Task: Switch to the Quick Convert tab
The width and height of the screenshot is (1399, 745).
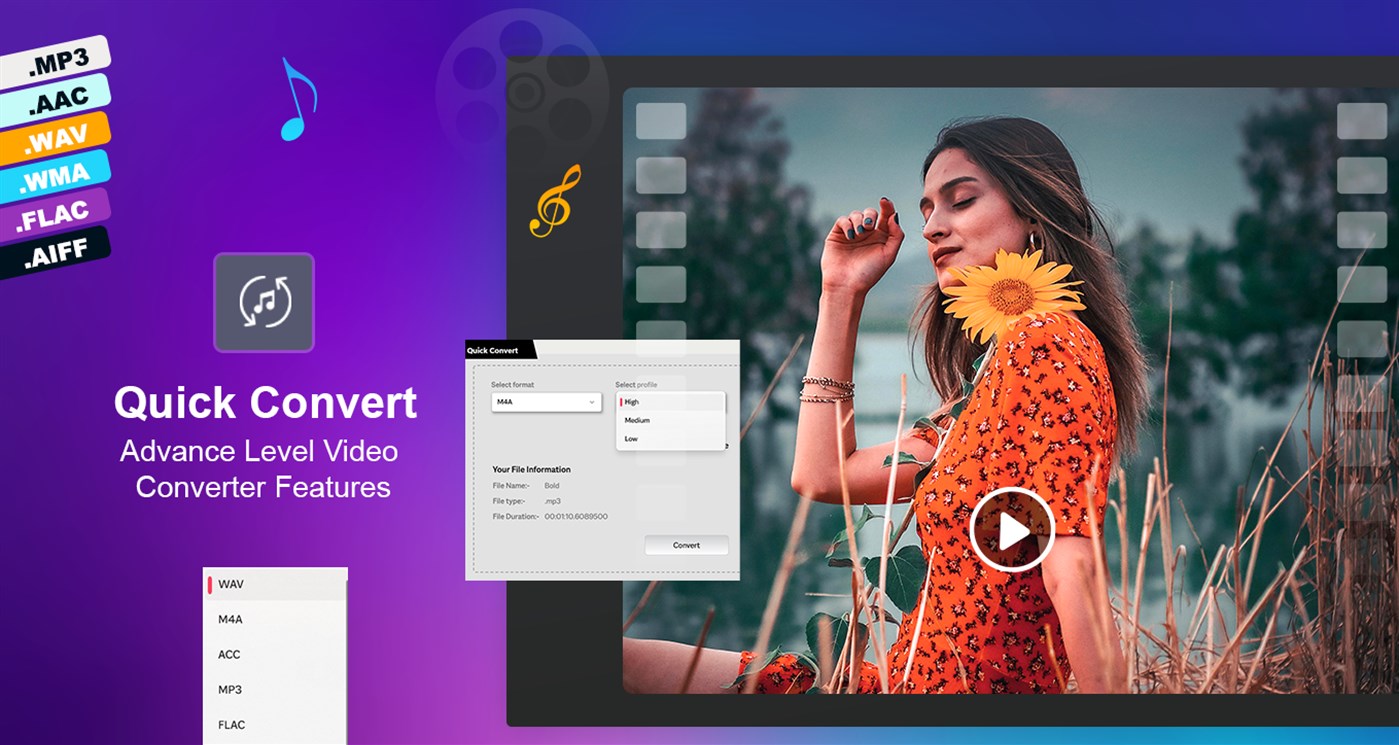Action: pyautogui.click(x=492, y=350)
